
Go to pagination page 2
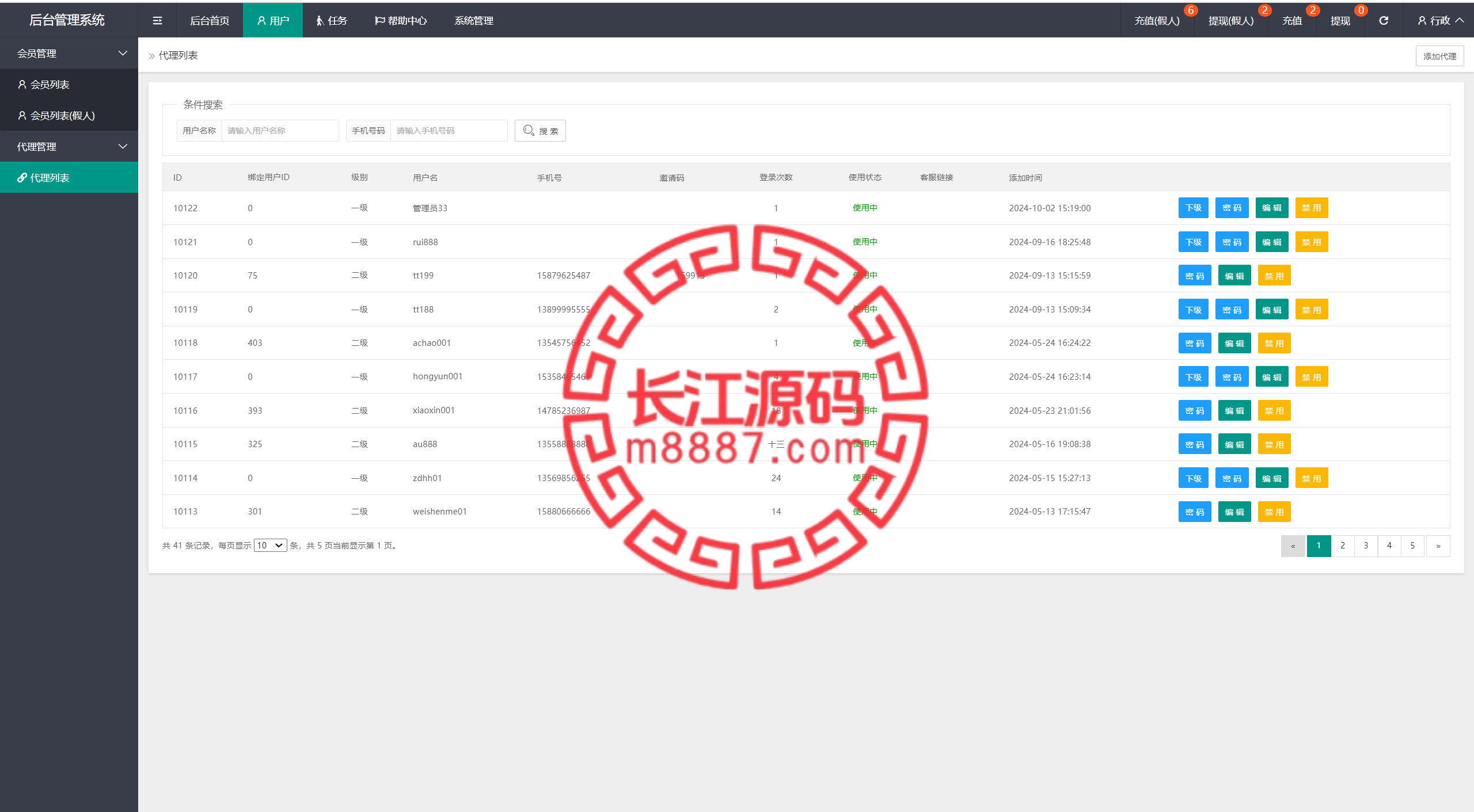[1343, 546]
